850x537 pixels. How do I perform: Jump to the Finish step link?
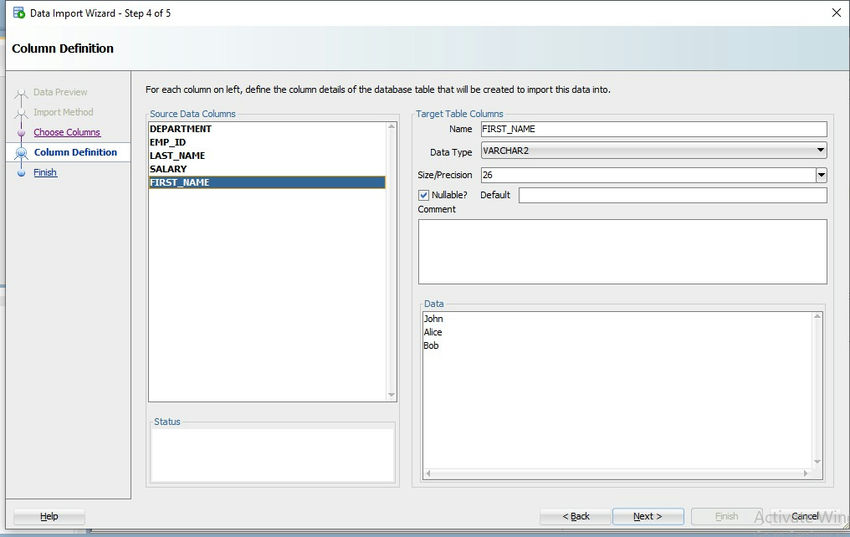coord(45,172)
